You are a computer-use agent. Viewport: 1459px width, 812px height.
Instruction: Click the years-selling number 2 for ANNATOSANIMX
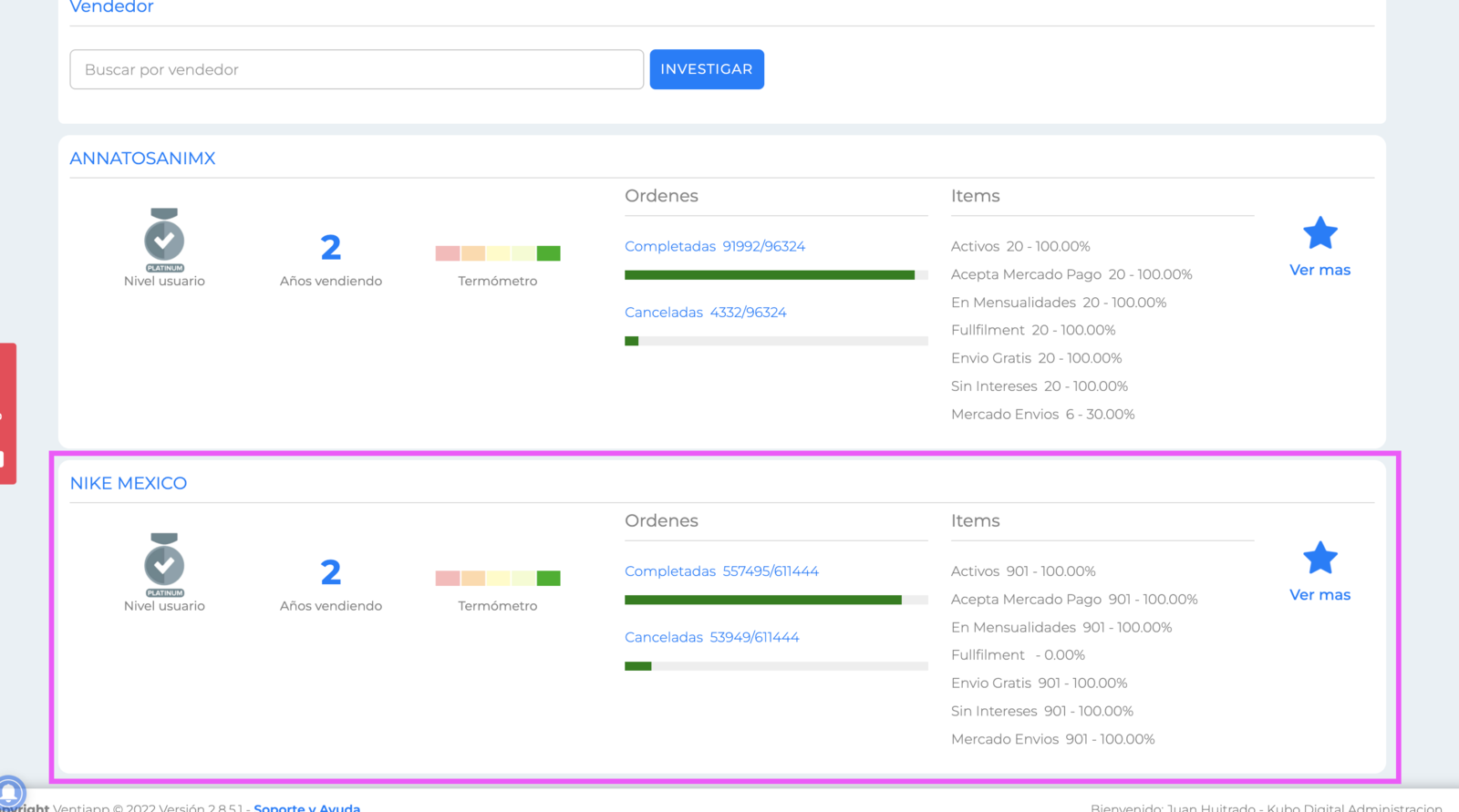coord(331,247)
